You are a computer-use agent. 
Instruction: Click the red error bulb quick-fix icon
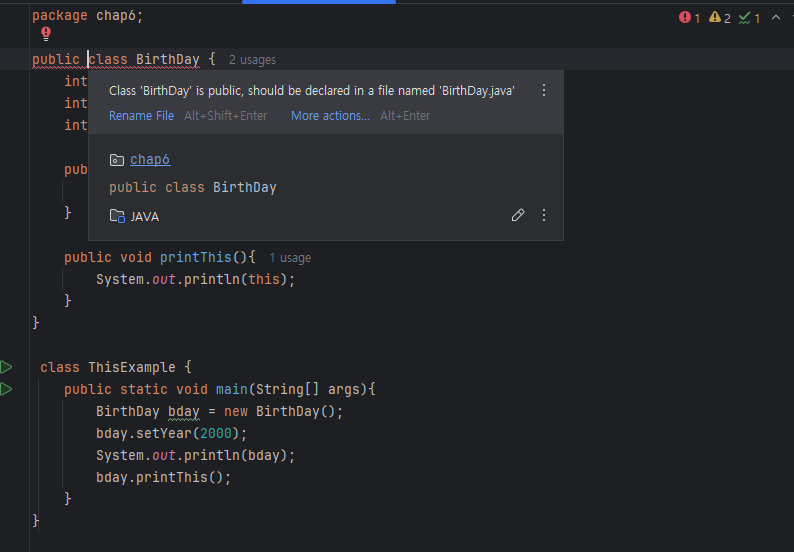[x=46, y=34]
